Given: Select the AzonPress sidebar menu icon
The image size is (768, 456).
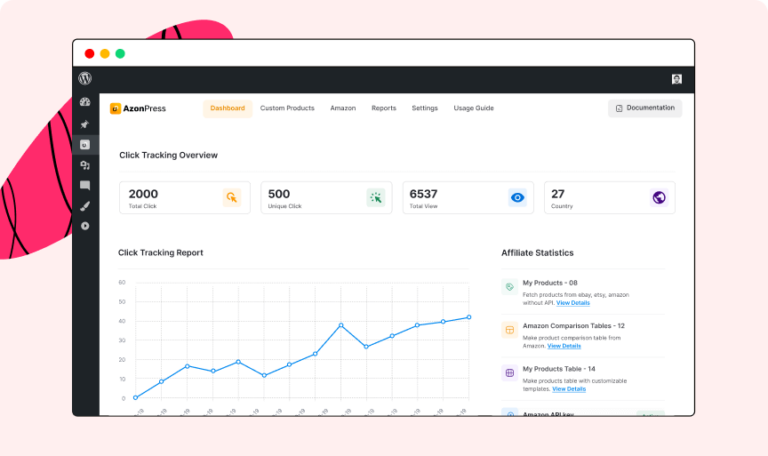Looking at the screenshot, I should pos(85,145).
